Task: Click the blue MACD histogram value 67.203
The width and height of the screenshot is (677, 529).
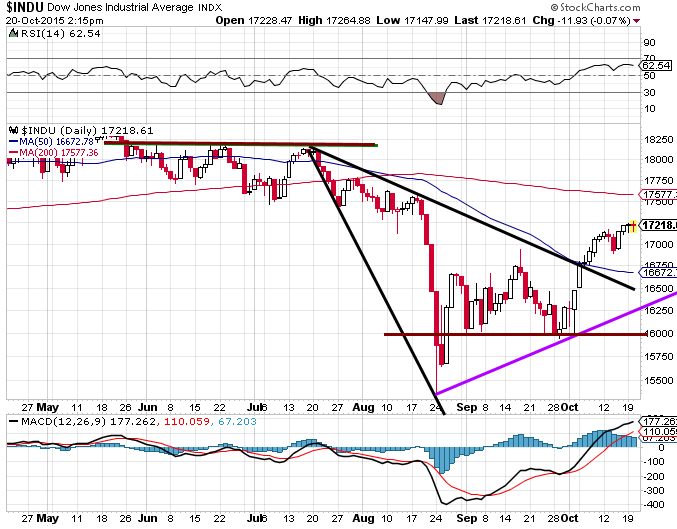Action: pyautogui.click(x=237, y=421)
